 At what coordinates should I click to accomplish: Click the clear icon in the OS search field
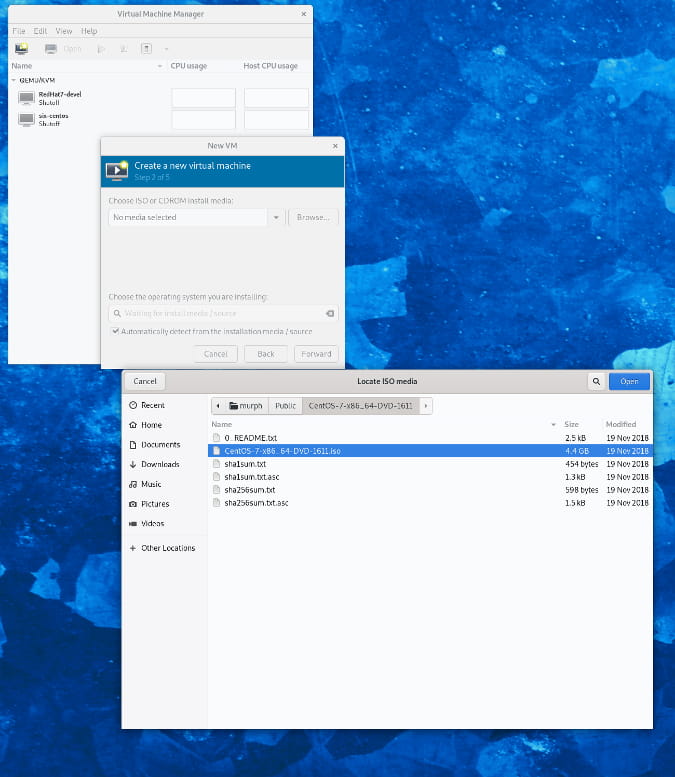point(329,313)
